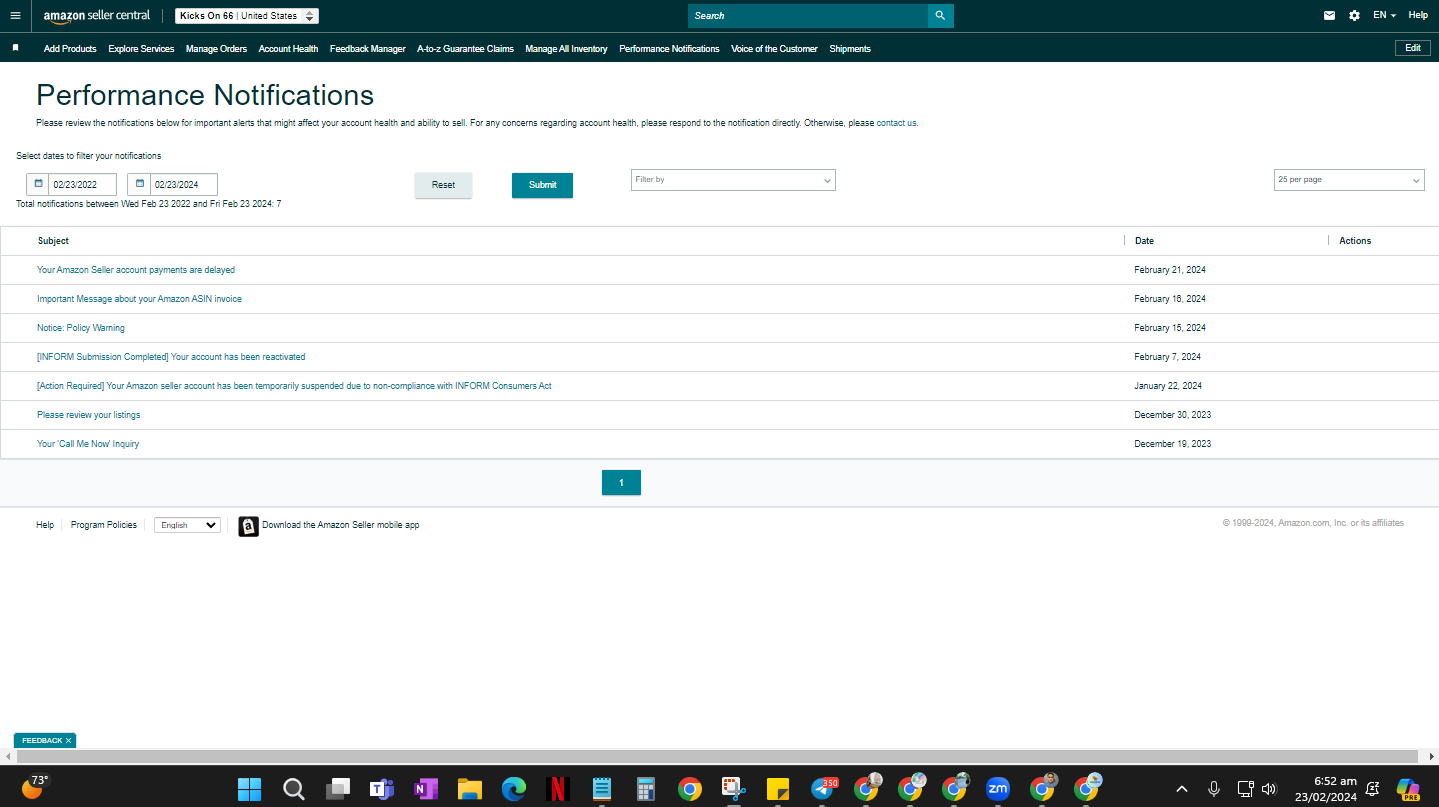This screenshot has height=807, width=1439.
Task: Open Snipping Tool from taskbar
Action: click(734, 789)
